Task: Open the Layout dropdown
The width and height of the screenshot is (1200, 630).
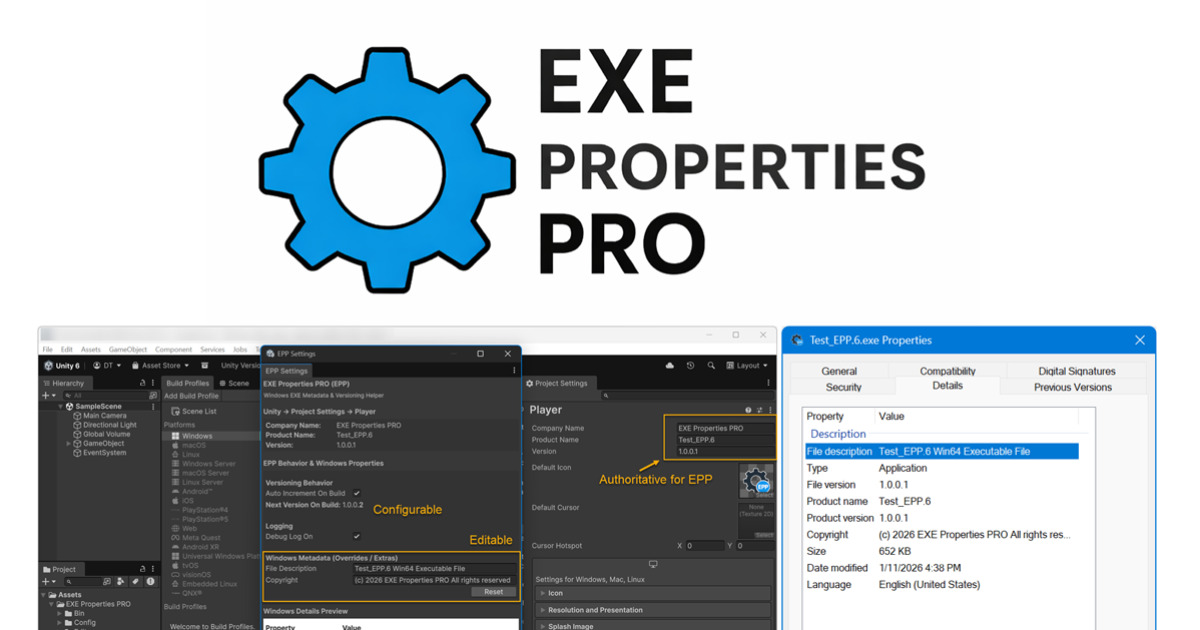Action: click(x=747, y=366)
